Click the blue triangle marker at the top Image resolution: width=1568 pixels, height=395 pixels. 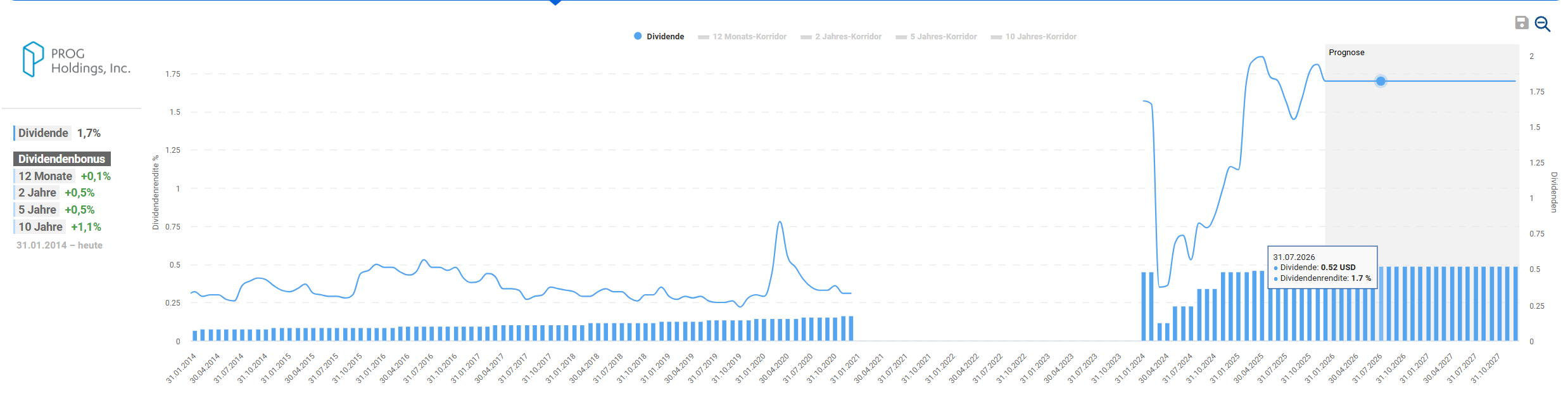click(555, 3)
